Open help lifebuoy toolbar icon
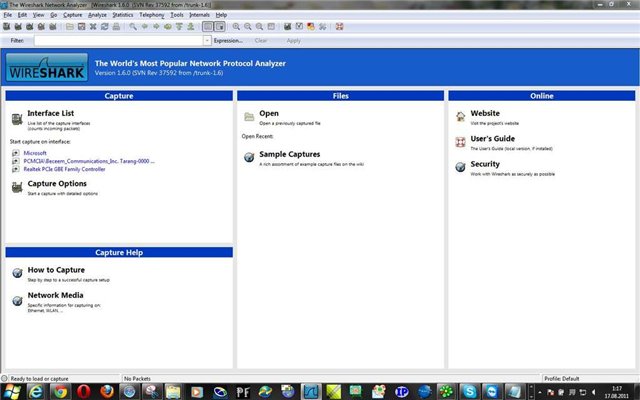 click(x=340, y=27)
